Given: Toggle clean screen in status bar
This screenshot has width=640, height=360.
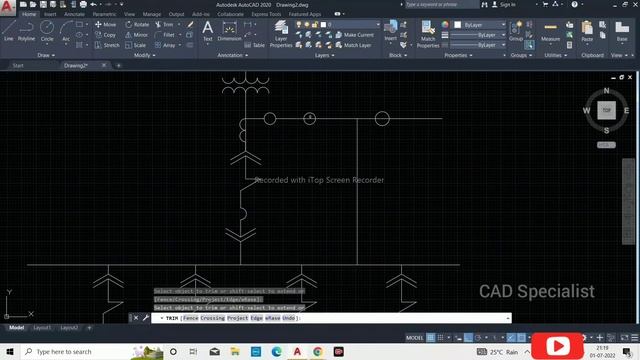Looking at the screenshot, I should pyautogui.click(x=624, y=338).
